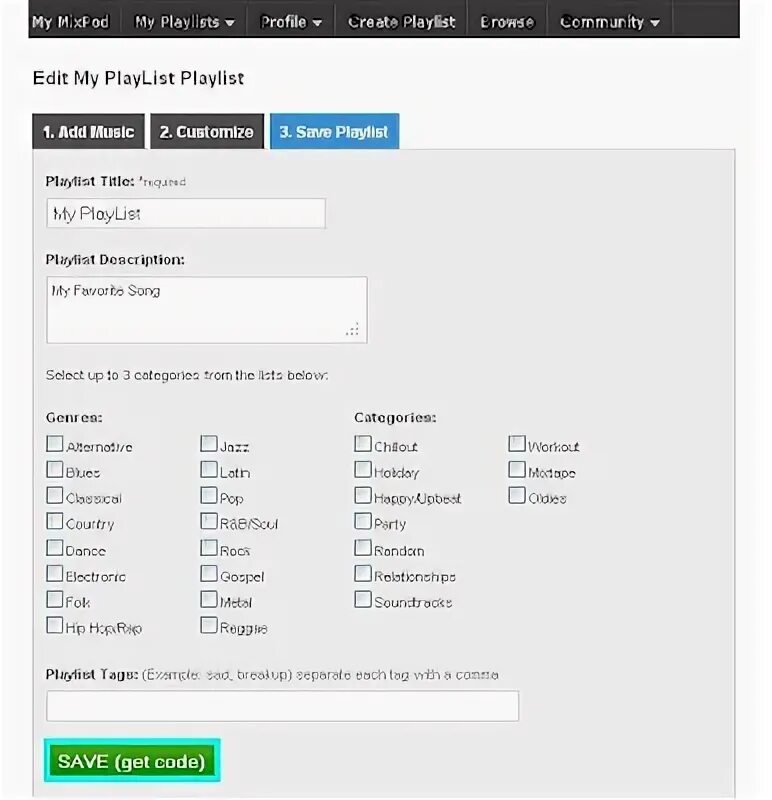Screen dimensions: 772x800
Task: Check the Alternative genre checkbox
Action: pos(55,444)
